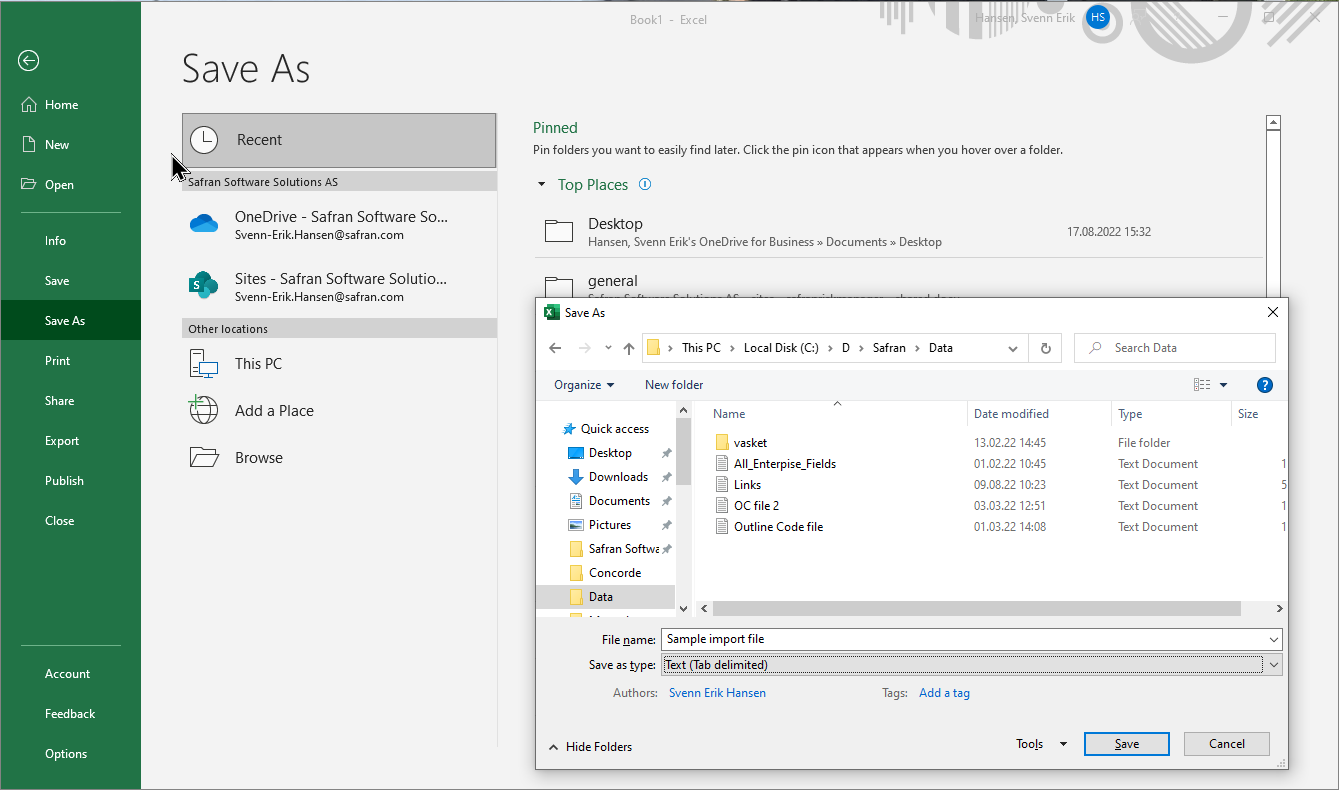Click the File name input field

click(964, 639)
